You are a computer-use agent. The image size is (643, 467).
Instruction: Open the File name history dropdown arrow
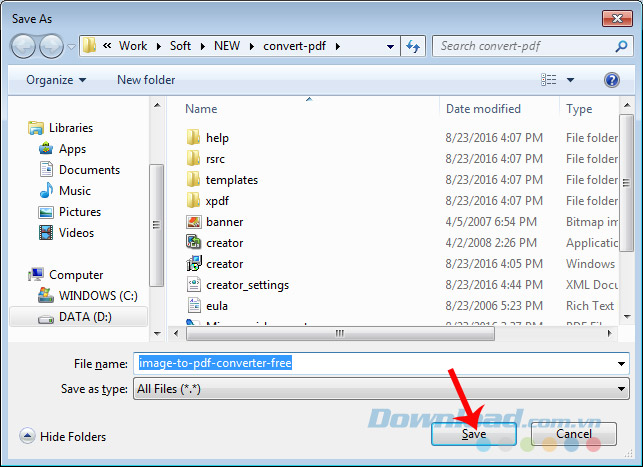(620, 364)
